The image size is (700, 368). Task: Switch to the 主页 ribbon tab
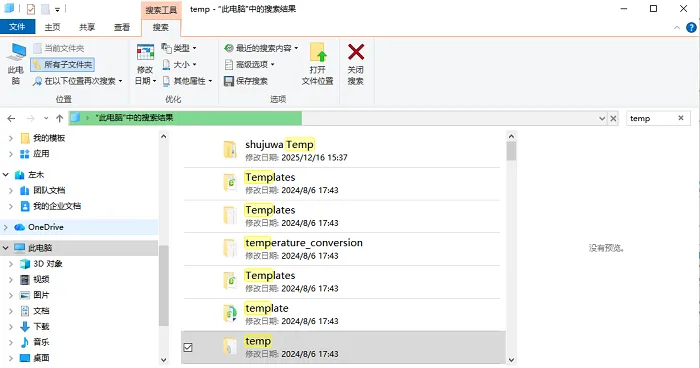point(52,27)
